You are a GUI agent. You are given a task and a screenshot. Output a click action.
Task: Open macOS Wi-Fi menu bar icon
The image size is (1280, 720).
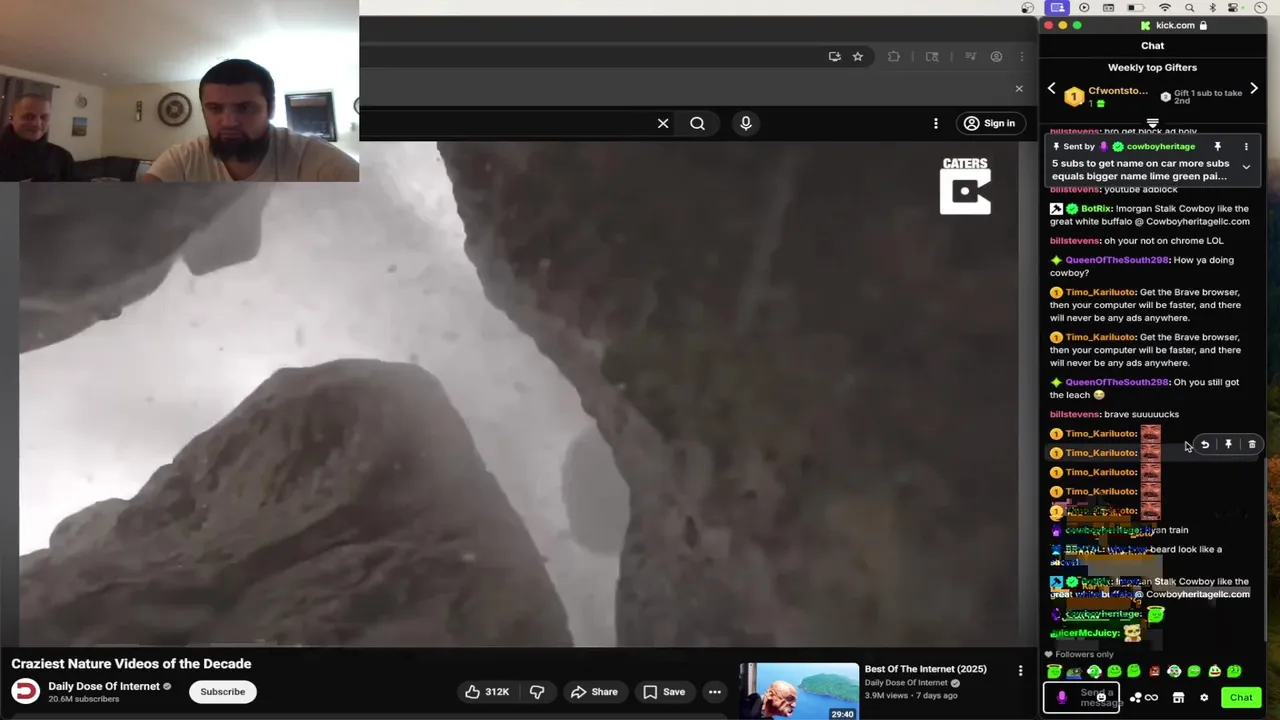[1164, 8]
